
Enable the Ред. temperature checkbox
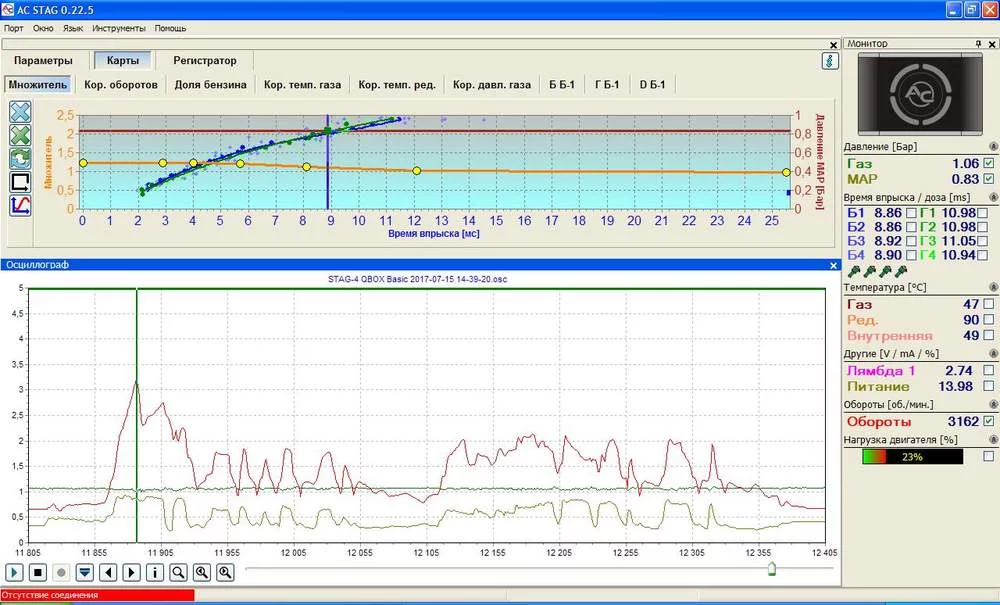point(989,320)
